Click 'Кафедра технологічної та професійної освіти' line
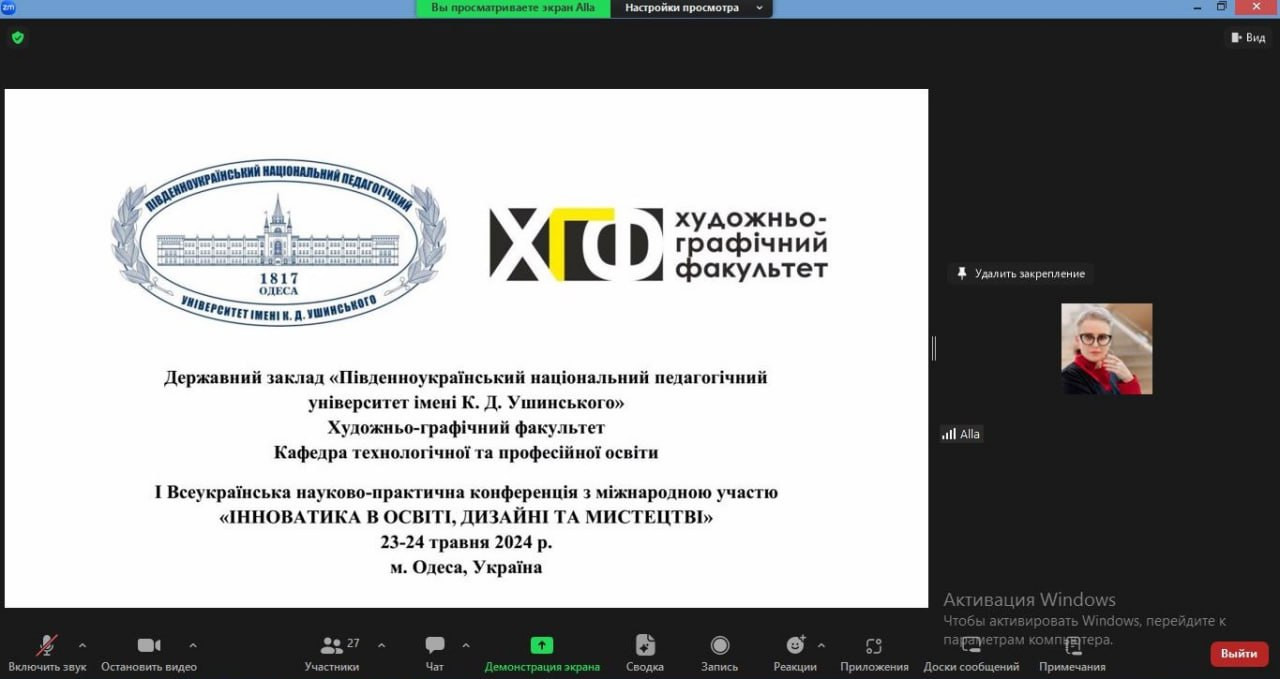This screenshot has height=679, width=1280. click(x=466, y=453)
